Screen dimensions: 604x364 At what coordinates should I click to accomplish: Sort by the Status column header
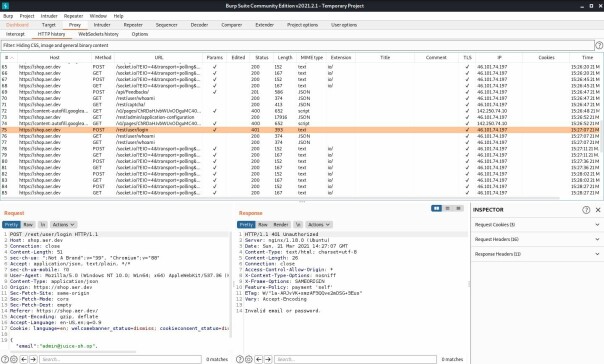(262, 57)
